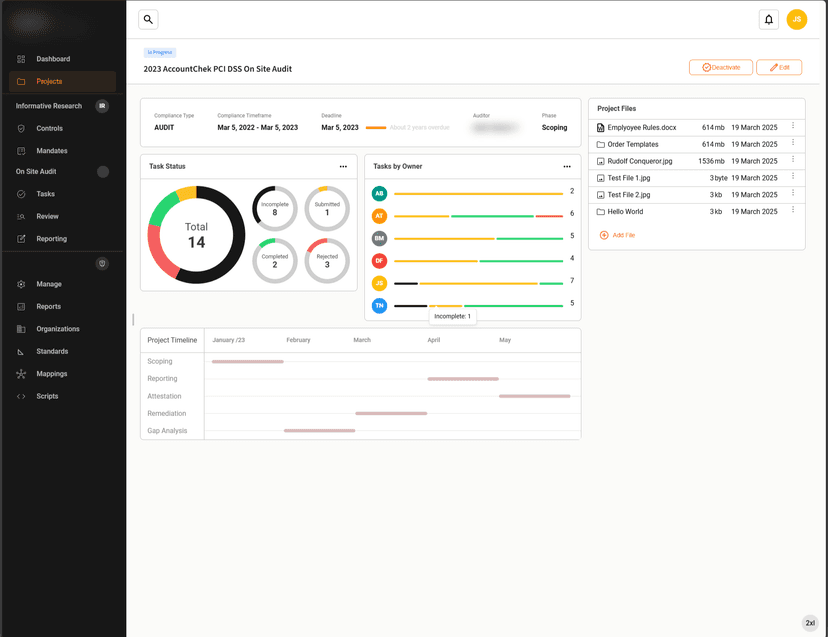Expand the Order Templates folder

[x=633, y=144]
